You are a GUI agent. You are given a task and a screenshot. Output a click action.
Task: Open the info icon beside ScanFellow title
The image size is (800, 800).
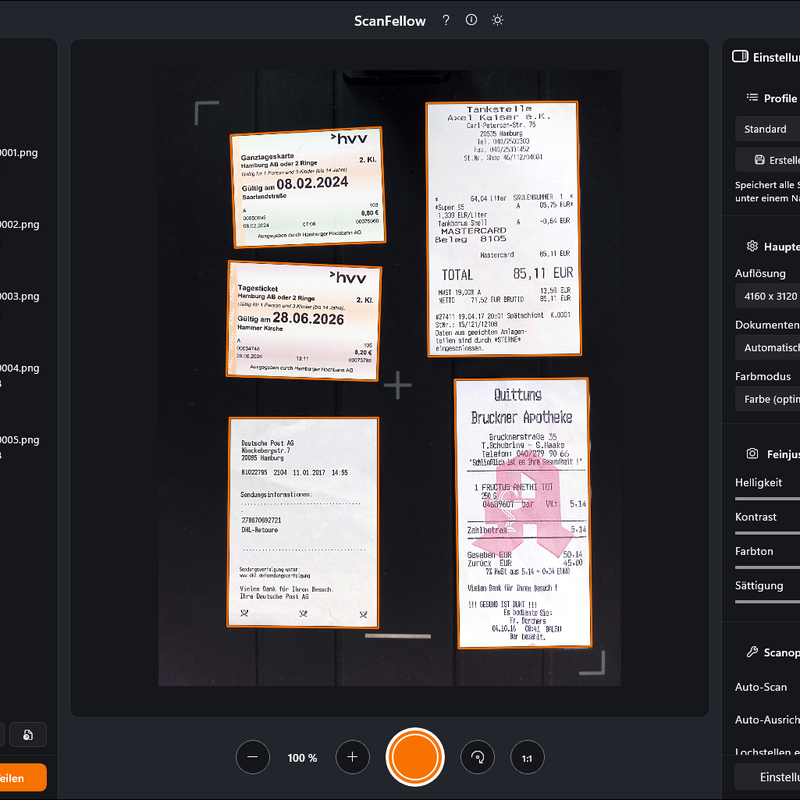click(471, 20)
